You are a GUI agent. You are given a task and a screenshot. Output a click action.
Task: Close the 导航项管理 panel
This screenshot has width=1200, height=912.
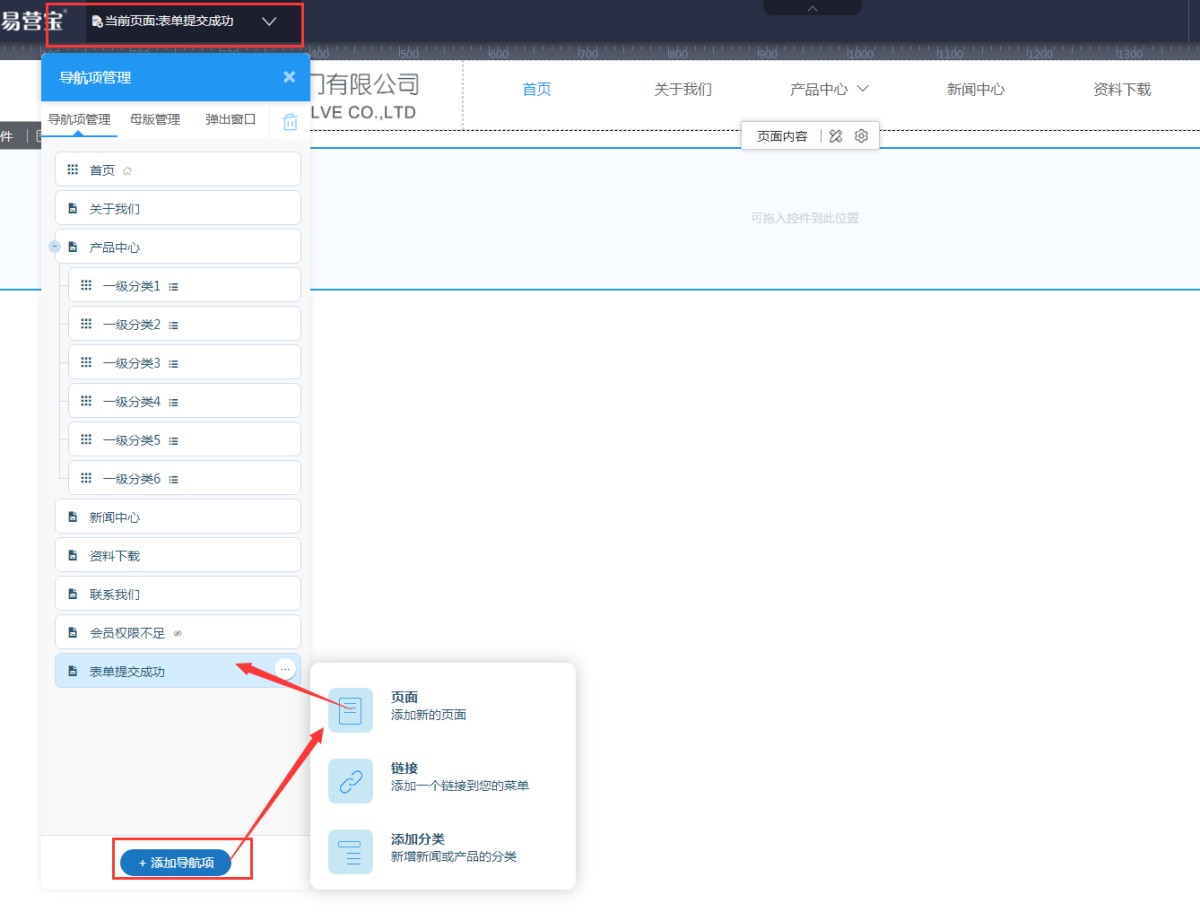289,77
